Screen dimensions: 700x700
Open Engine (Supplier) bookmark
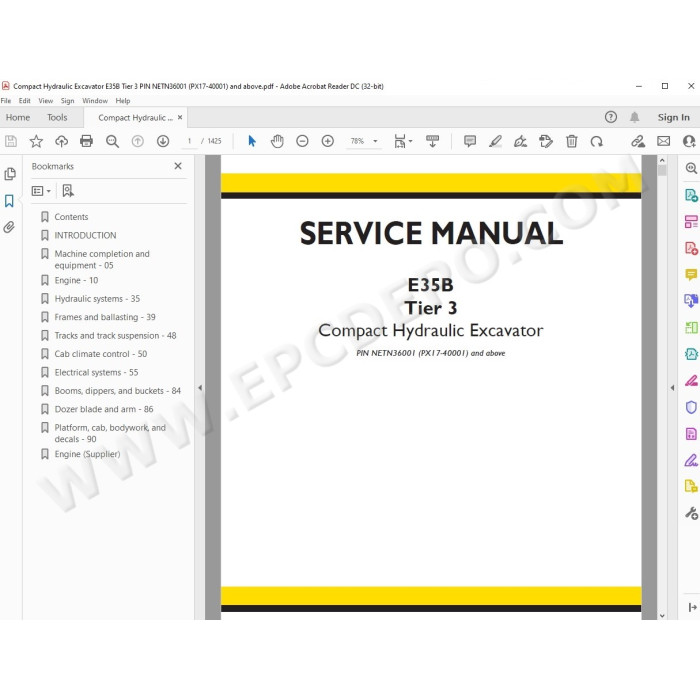(x=87, y=454)
